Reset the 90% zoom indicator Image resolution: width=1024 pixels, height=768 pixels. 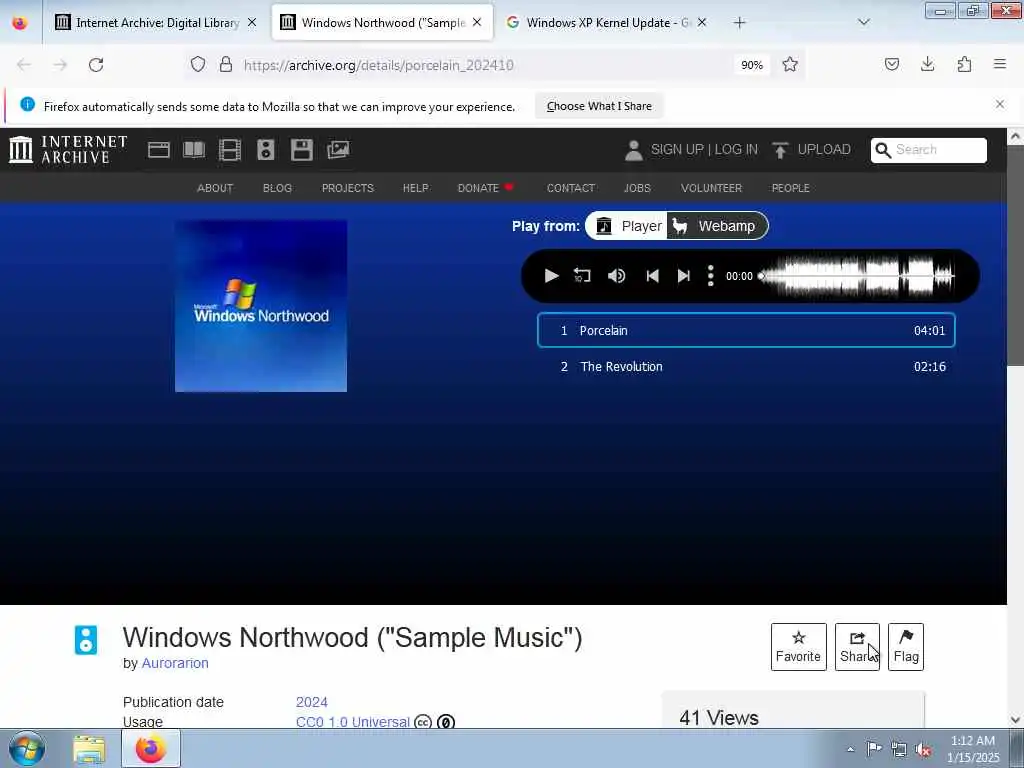click(752, 65)
